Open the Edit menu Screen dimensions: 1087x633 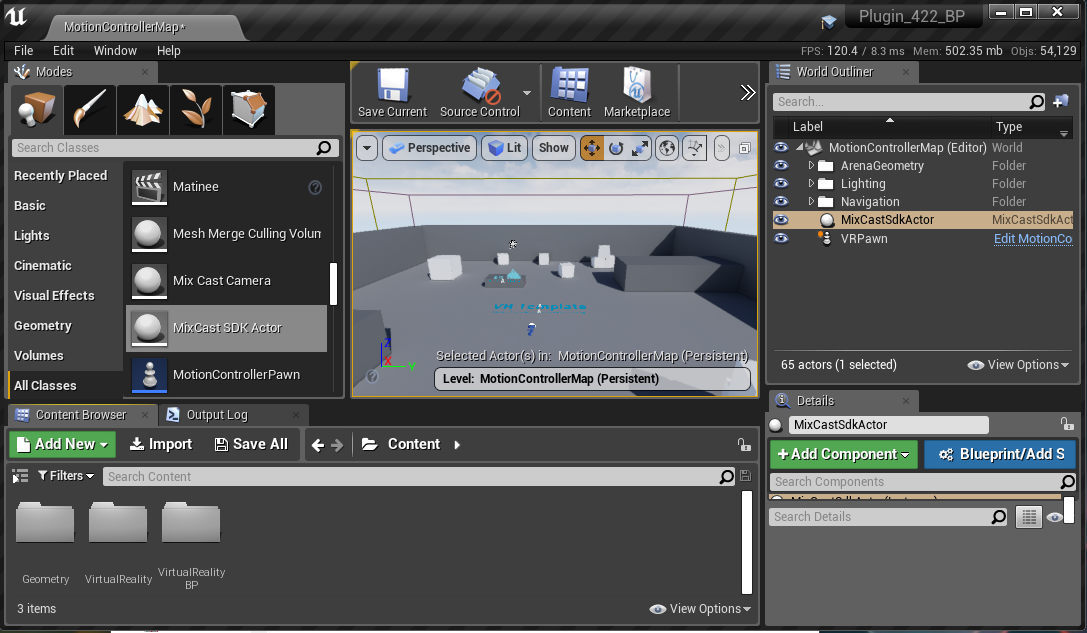63,51
